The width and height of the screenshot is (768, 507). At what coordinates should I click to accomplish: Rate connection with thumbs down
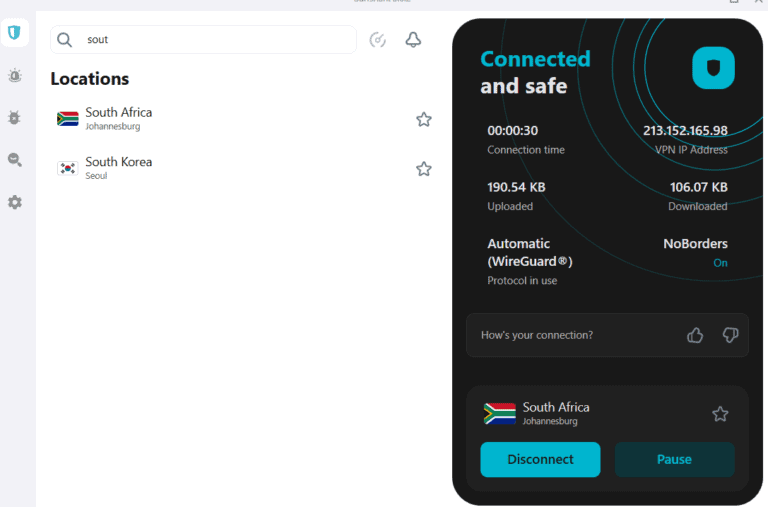click(730, 335)
